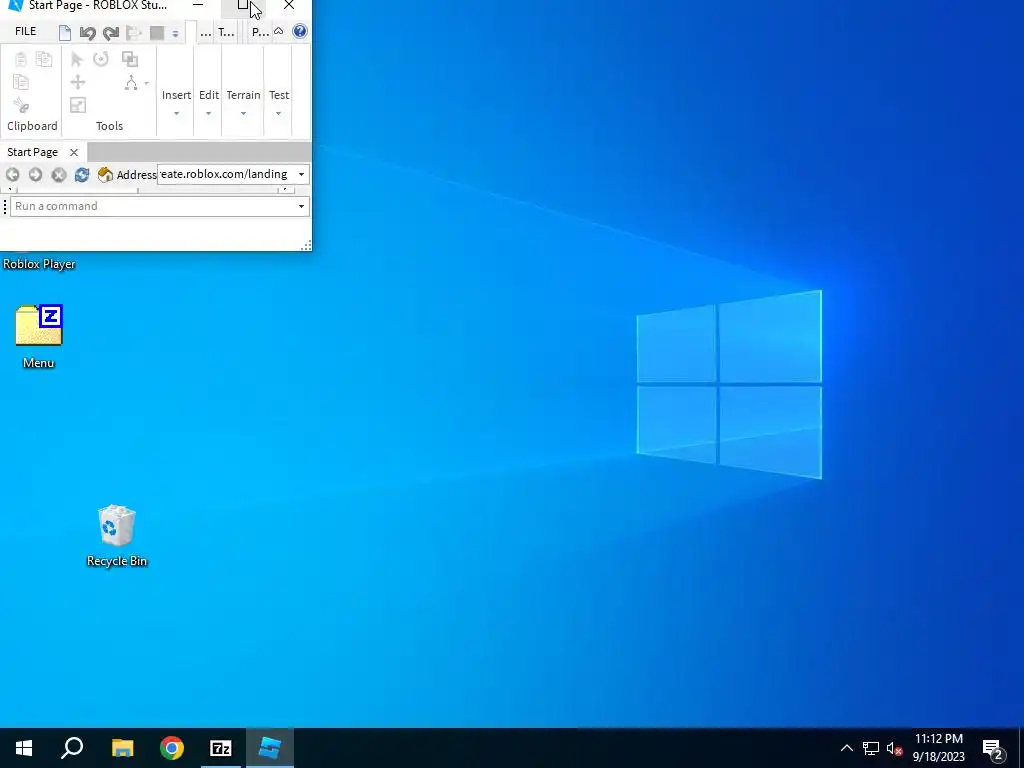The height and width of the screenshot is (768, 1024).
Task: Click the grayed Play solo icon in quick toolbar
Action: pyautogui.click(x=134, y=33)
